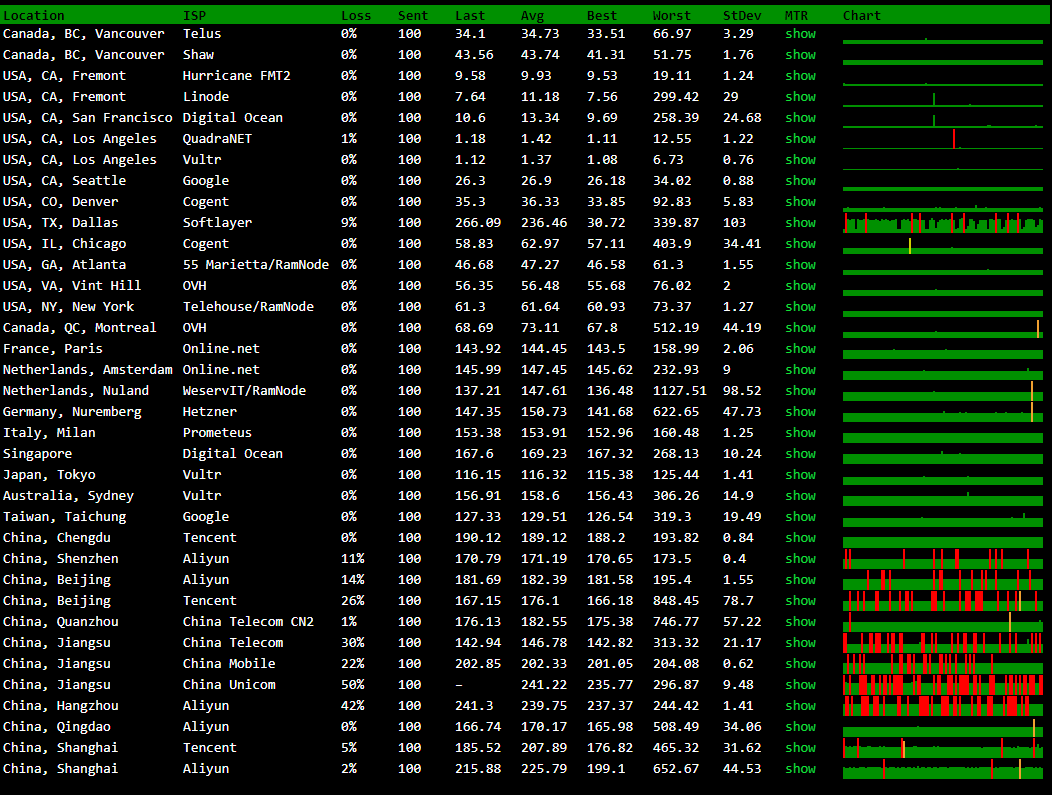The height and width of the screenshot is (795, 1052).
Task: Show MTR for Nuremberg Hetzner
Action: click(800, 411)
